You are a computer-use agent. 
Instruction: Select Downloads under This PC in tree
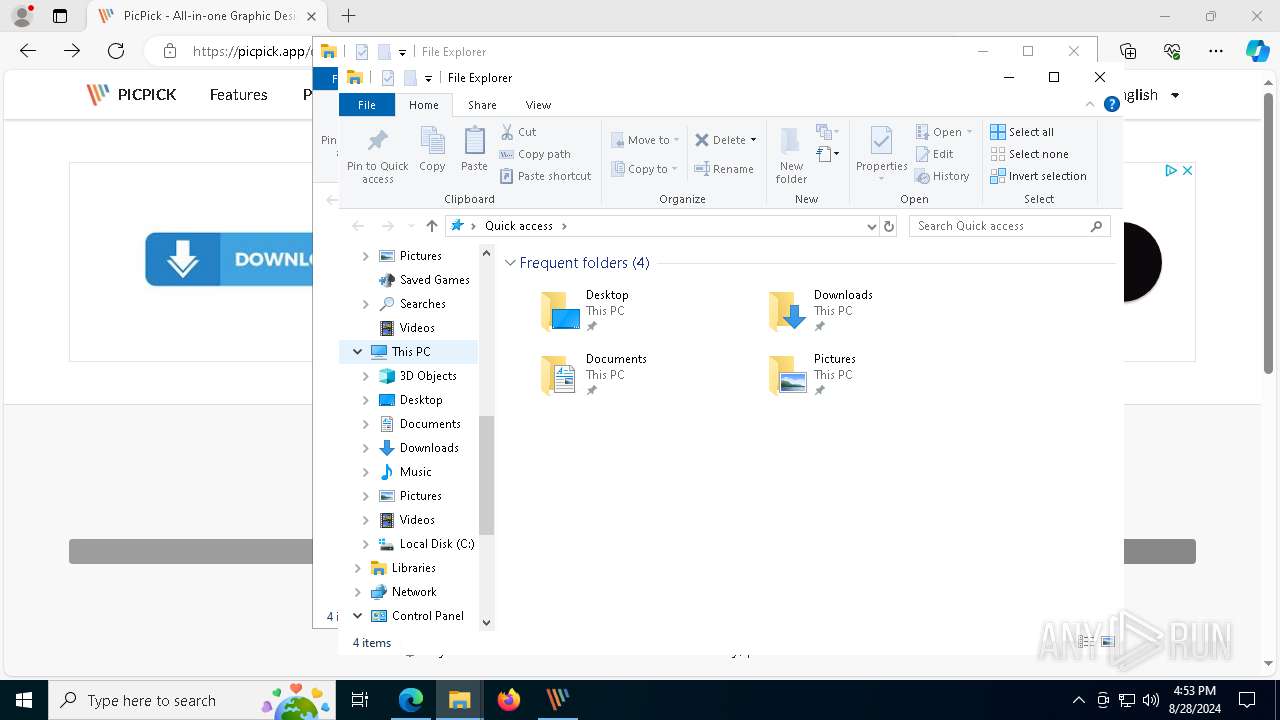click(x=429, y=448)
